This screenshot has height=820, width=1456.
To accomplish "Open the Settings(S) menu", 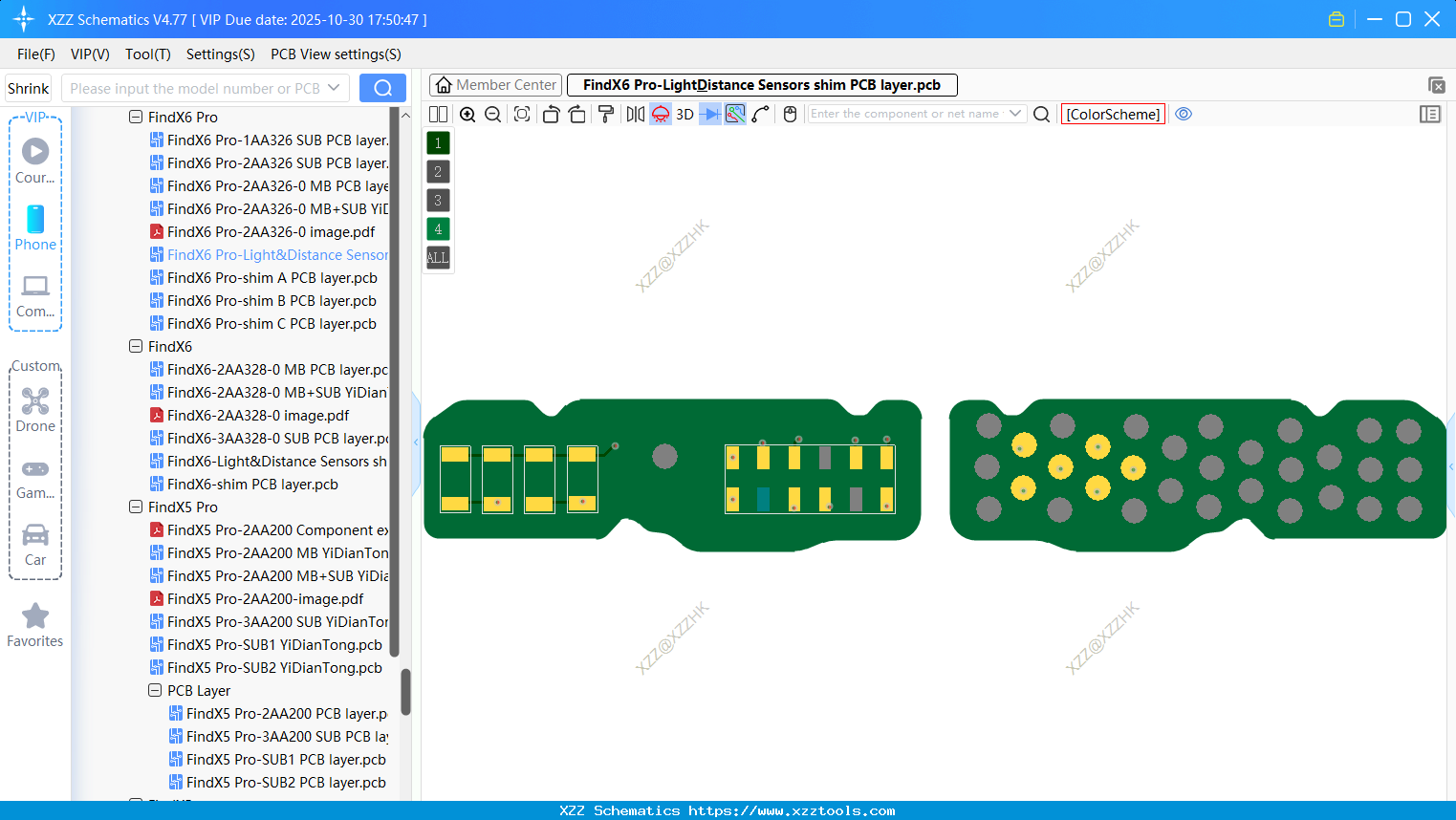I will [x=221, y=54].
